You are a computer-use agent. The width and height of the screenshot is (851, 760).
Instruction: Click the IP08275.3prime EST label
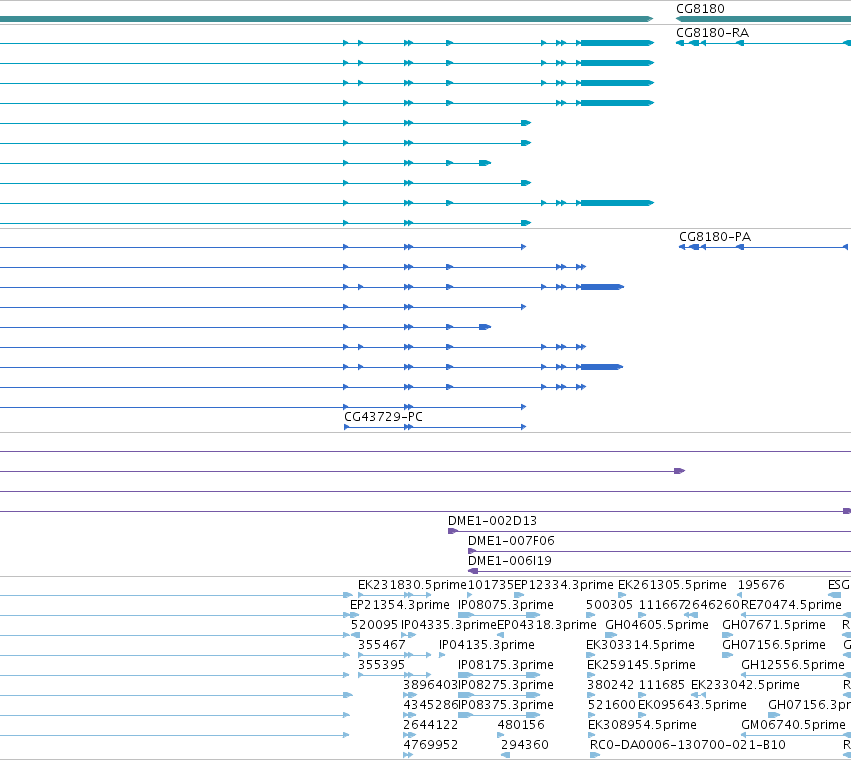click(505, 685)
